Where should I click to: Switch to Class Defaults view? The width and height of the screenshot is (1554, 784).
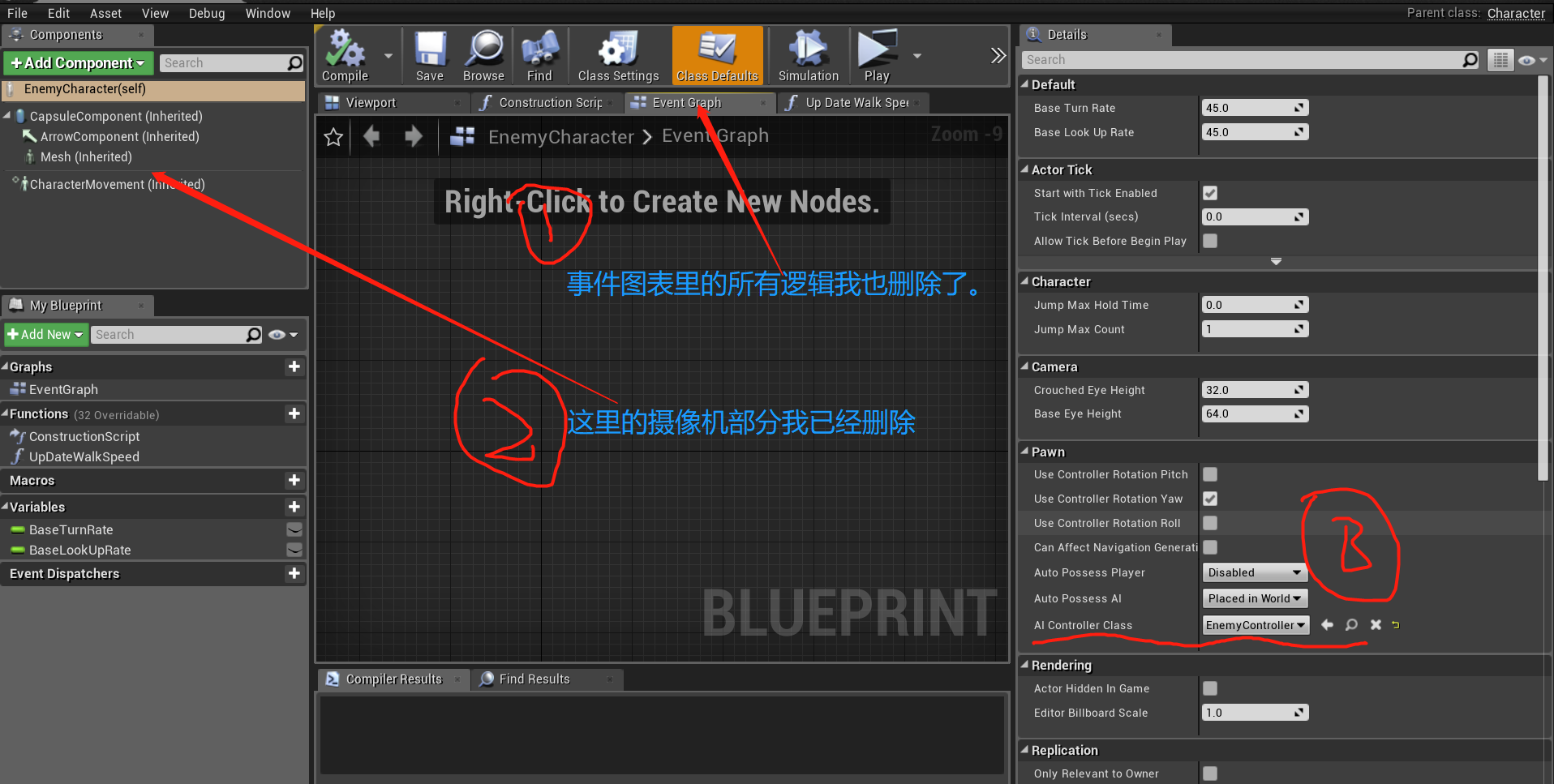pyautogui.click(x=717, y=54)
